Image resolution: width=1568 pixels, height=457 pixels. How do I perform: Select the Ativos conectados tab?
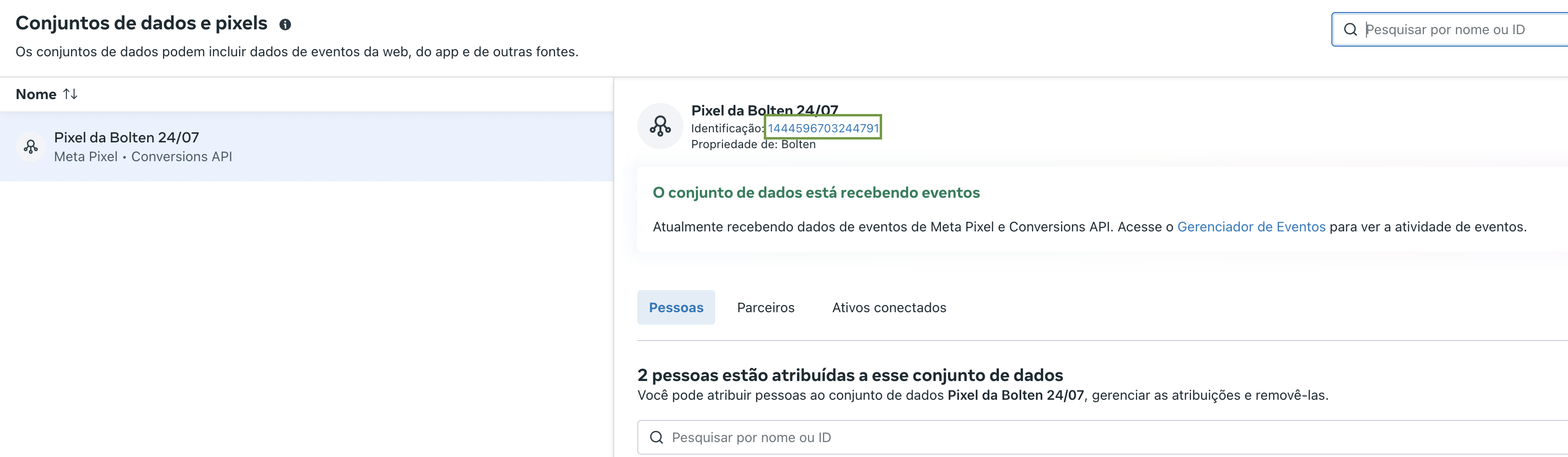tap(889, 308)
